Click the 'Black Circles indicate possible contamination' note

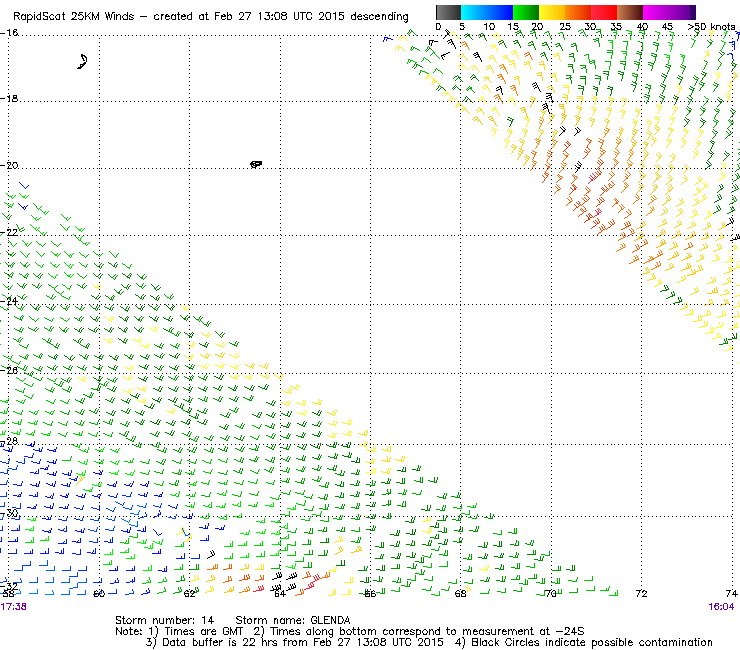click(584, 642)
